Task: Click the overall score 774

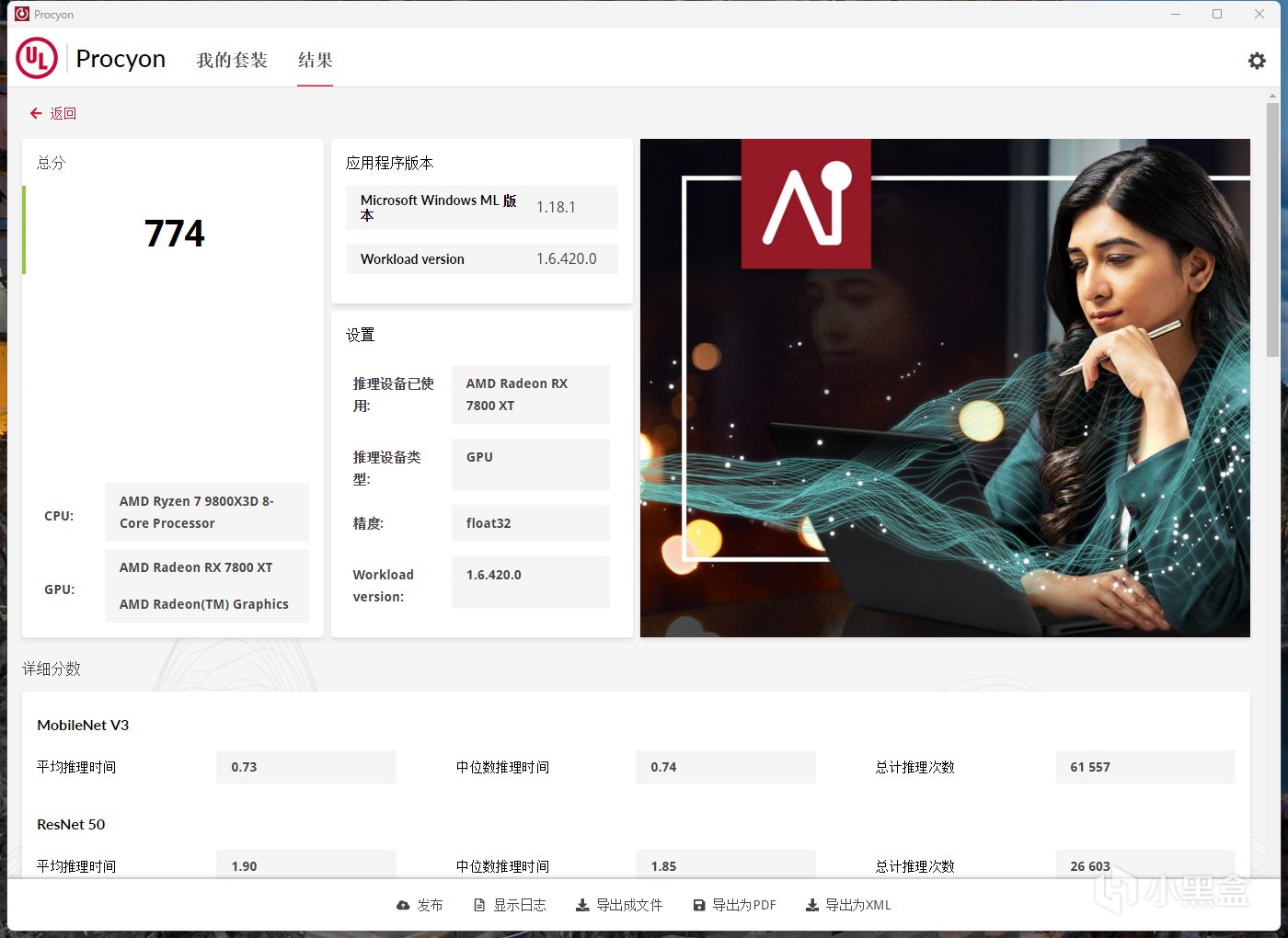Action: click(175, 233)
